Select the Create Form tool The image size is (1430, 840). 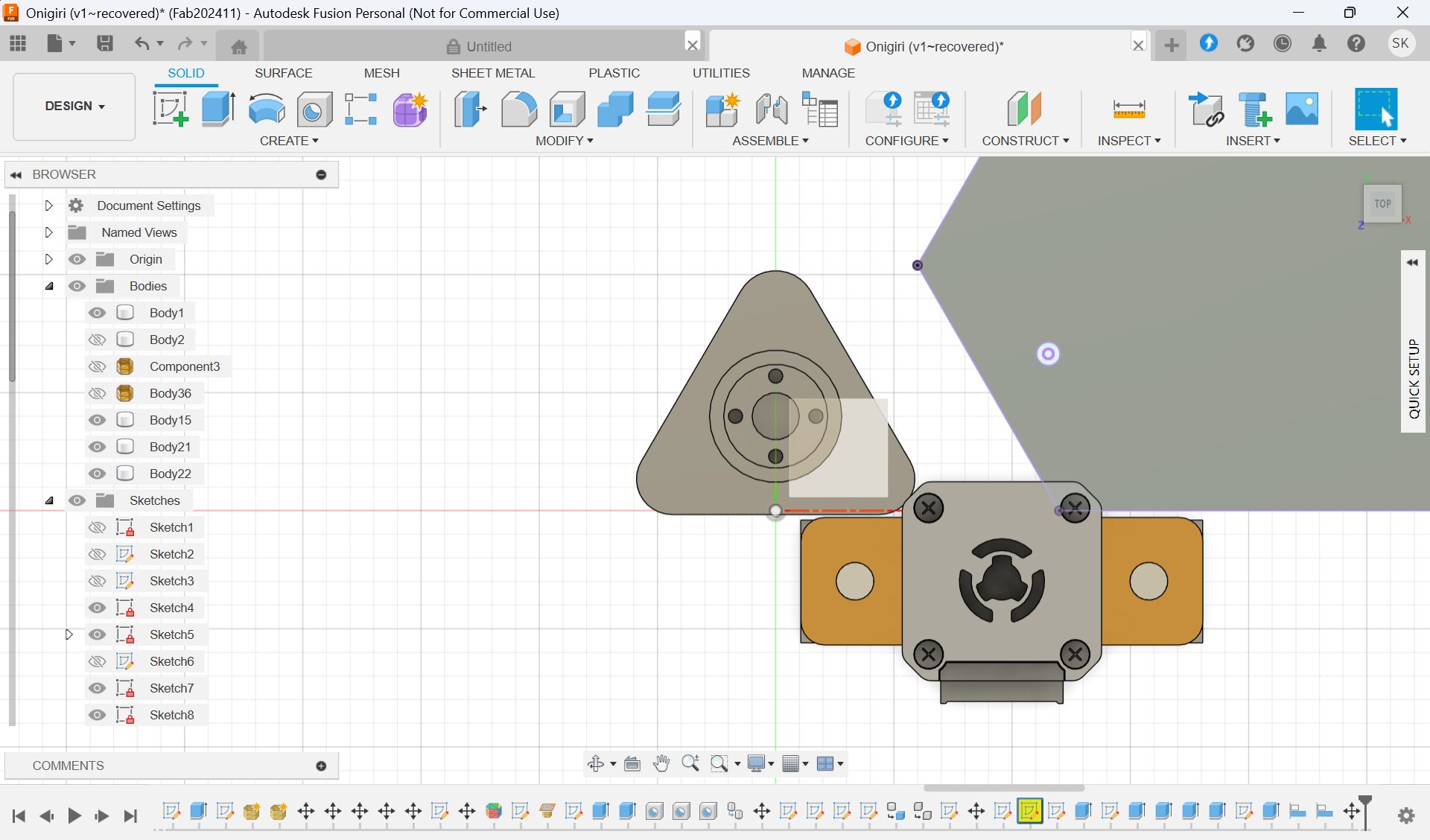click(410, 109)
